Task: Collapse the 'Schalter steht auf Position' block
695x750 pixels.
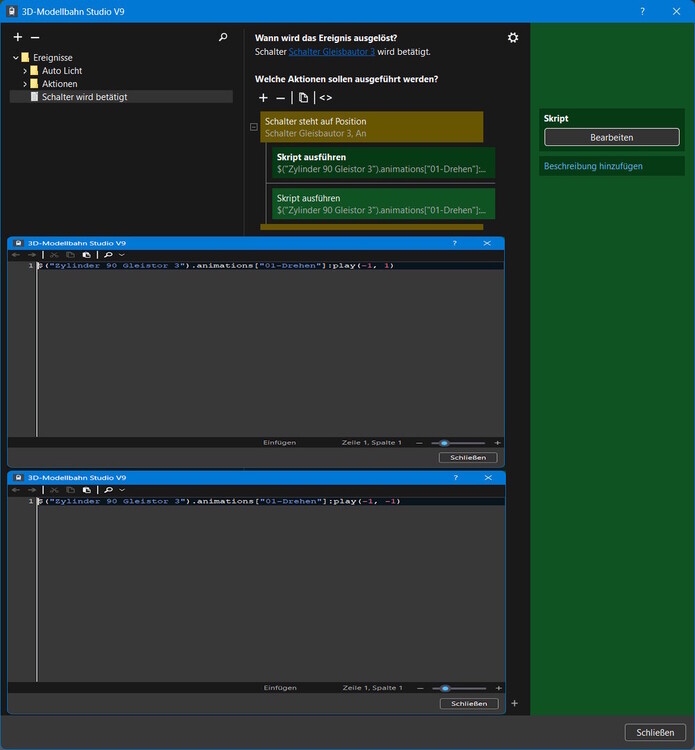Action: (x=253, y=127)
